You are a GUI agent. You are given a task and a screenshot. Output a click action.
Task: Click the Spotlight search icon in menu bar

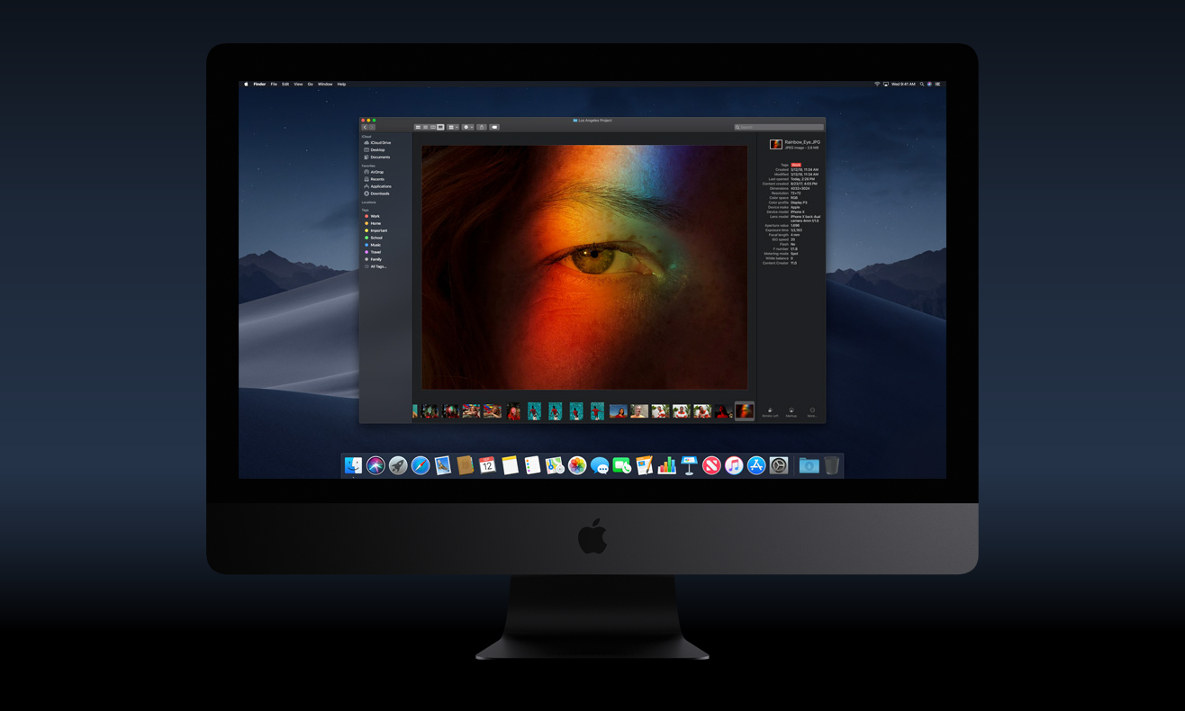(922, 84)
